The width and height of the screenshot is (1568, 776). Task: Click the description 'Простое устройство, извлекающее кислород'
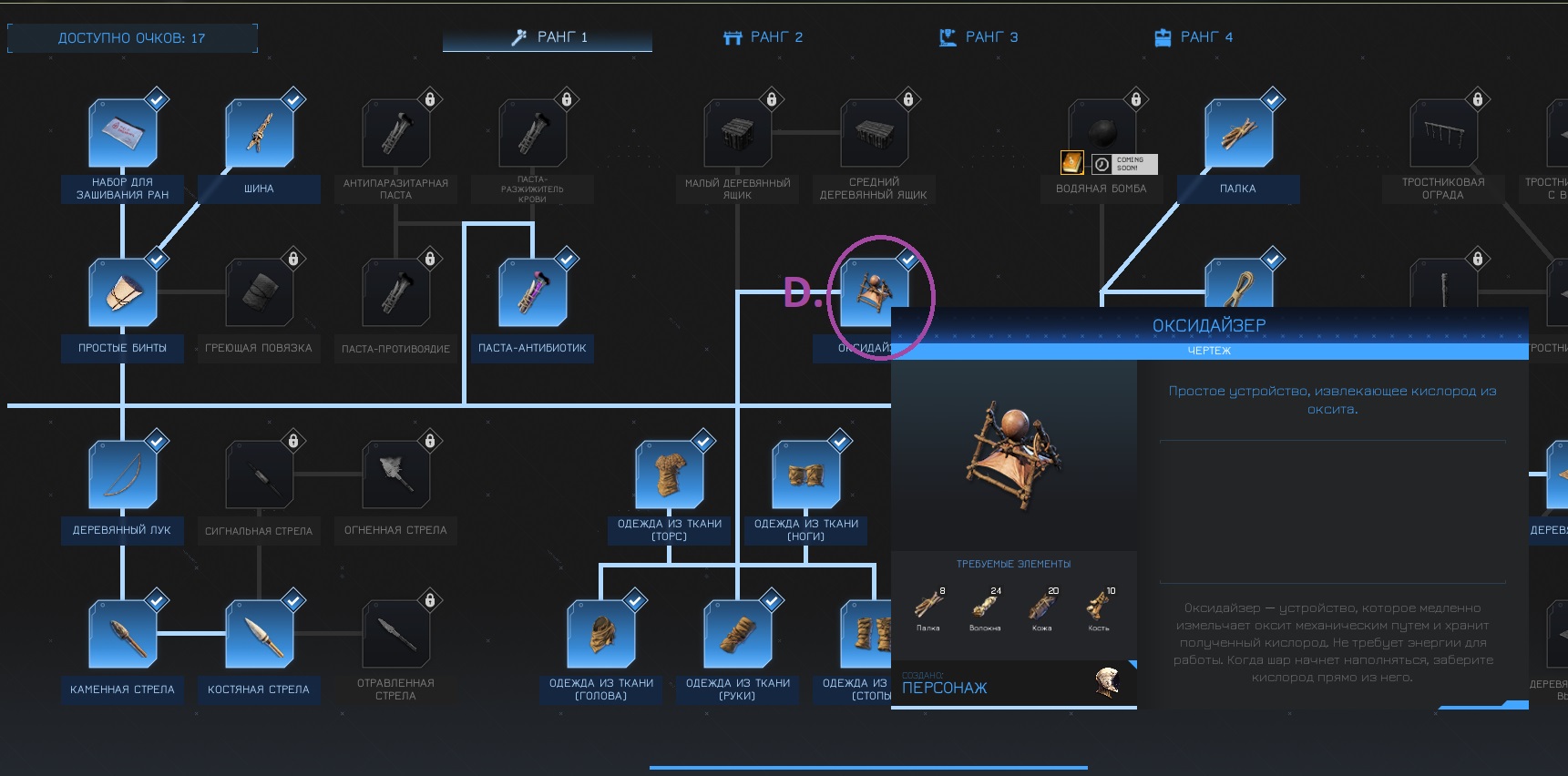pyautogui.click(x=1332, y=400)
